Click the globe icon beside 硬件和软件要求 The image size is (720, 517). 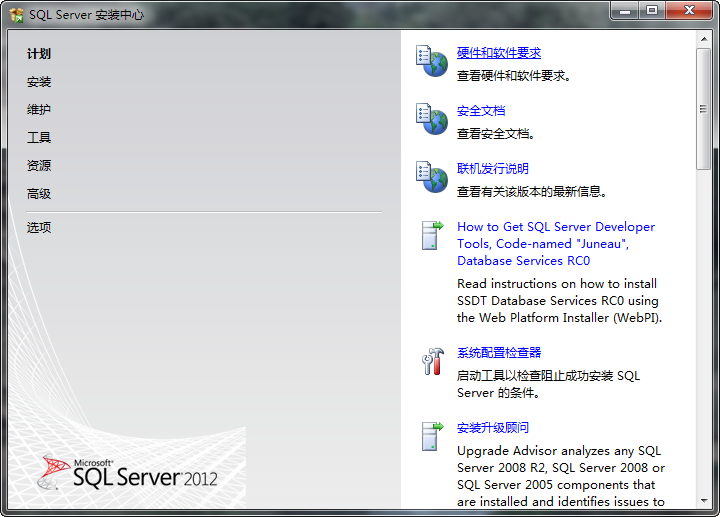432,61
